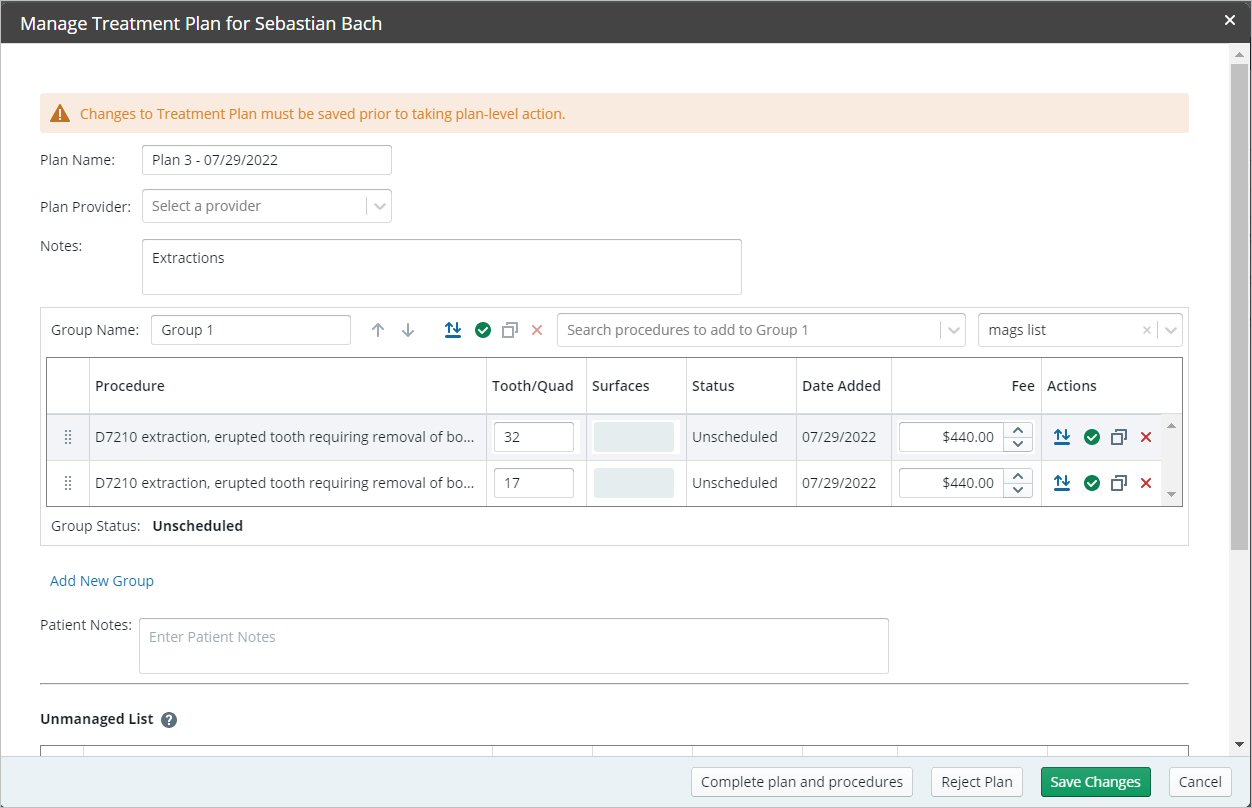
Task: Duplicate the tooth 32 procedure row
Action: click(1119, 437)
